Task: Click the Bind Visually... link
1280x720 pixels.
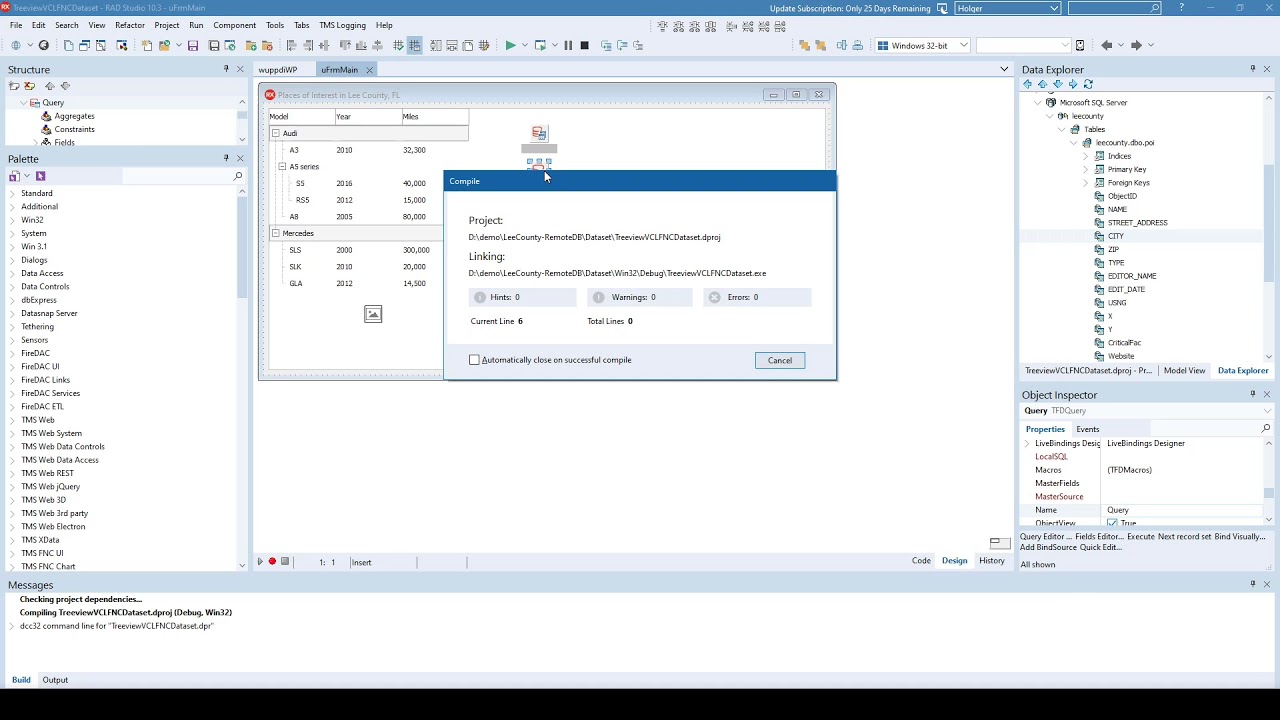Action: click(1240, 537)
